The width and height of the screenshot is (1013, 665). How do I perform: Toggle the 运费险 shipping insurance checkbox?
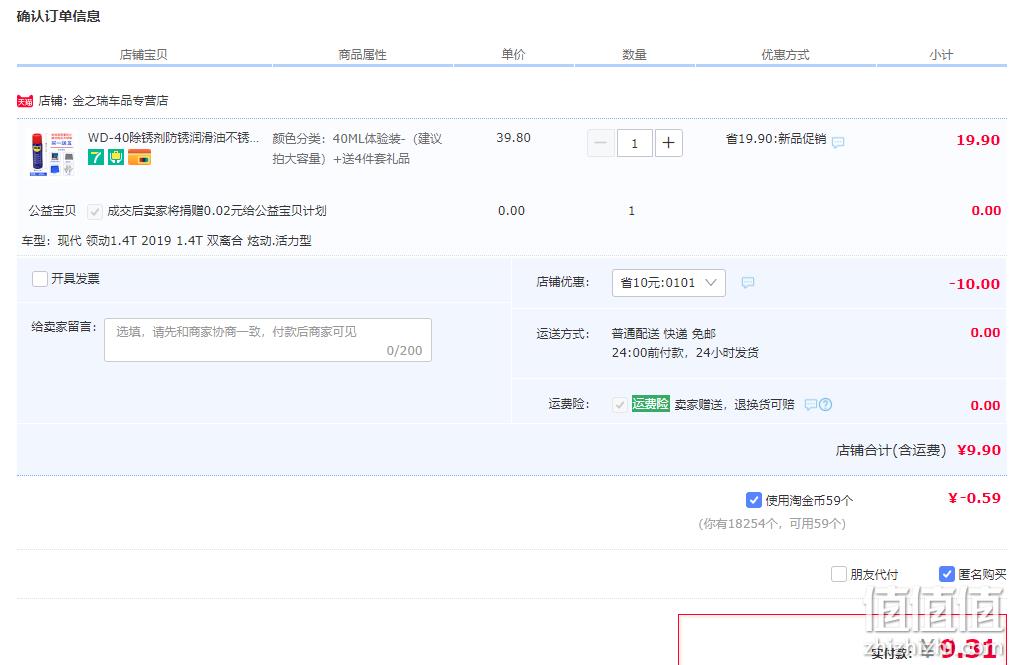click(x=619, y=405)
